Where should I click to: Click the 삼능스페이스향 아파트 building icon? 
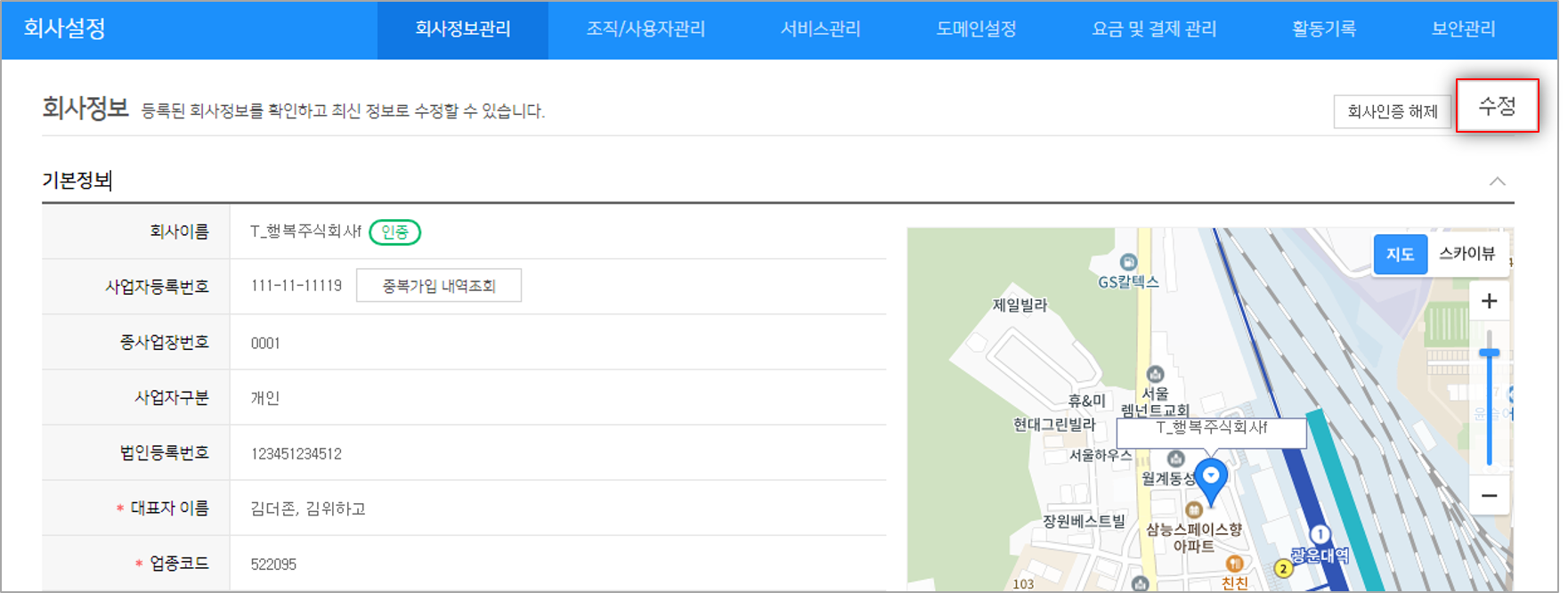tap(1194, 509)
